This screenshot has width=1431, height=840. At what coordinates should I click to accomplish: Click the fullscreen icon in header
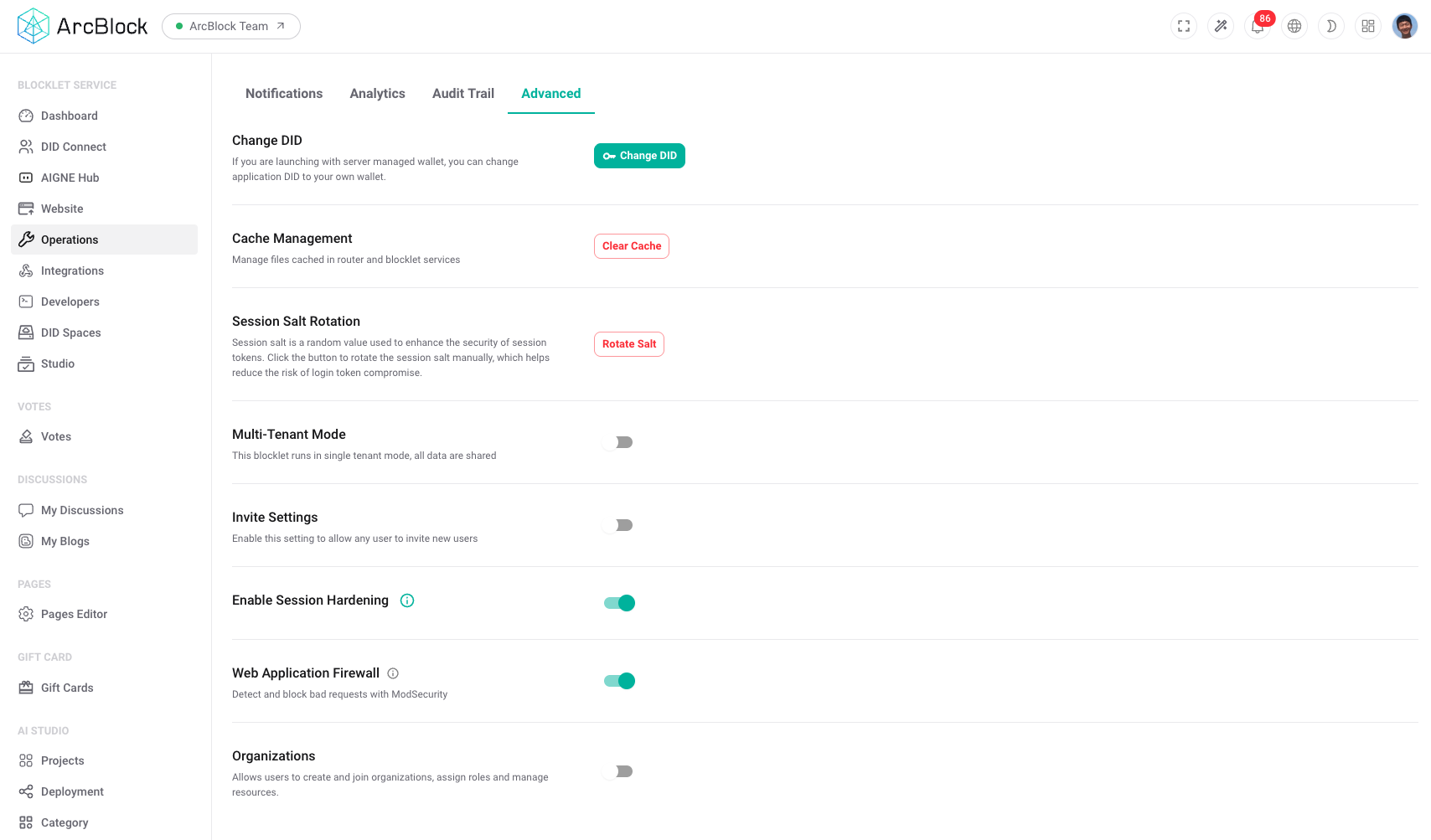(1184, 26)
